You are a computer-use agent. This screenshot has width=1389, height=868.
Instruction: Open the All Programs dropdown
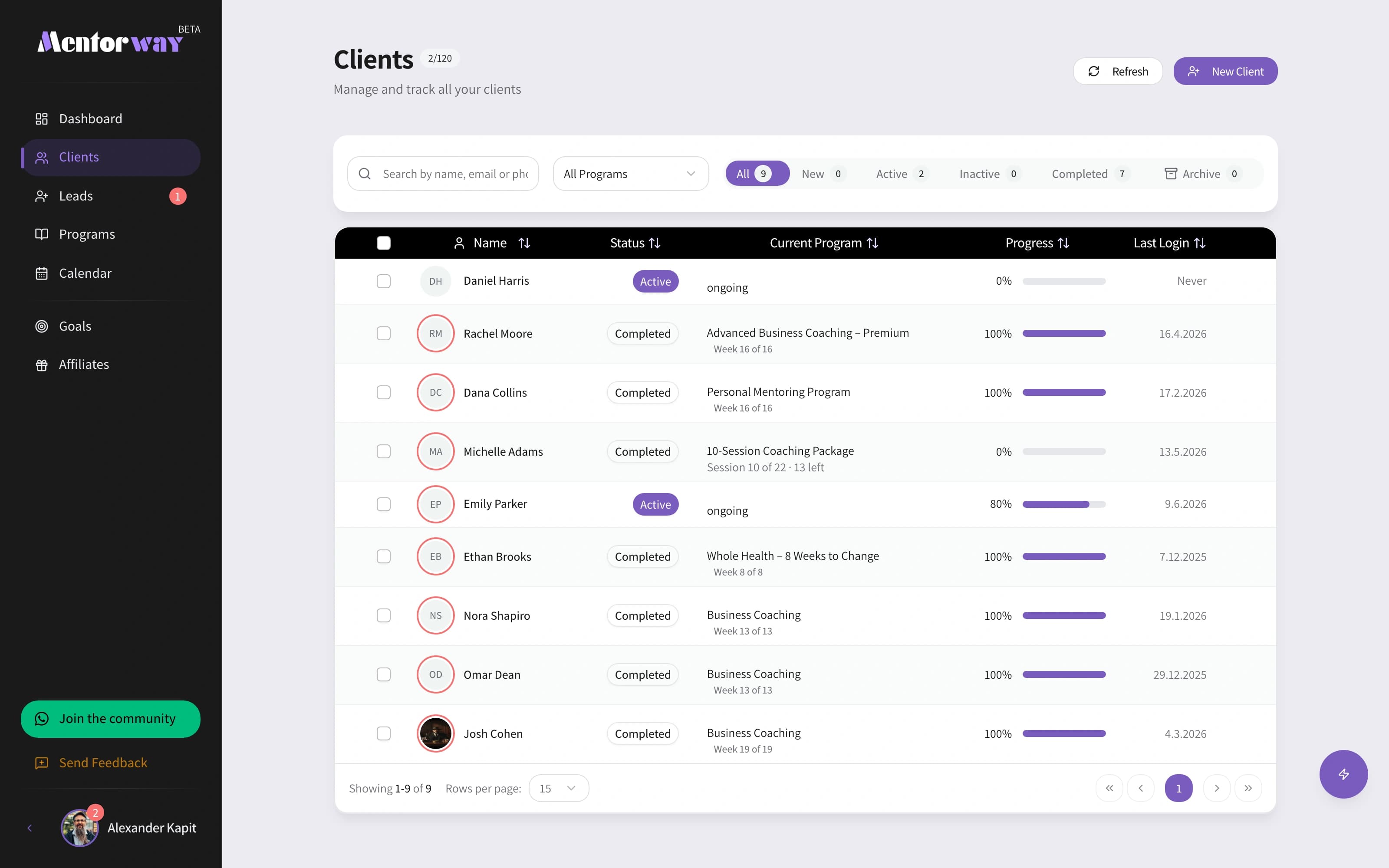point(631,174)
